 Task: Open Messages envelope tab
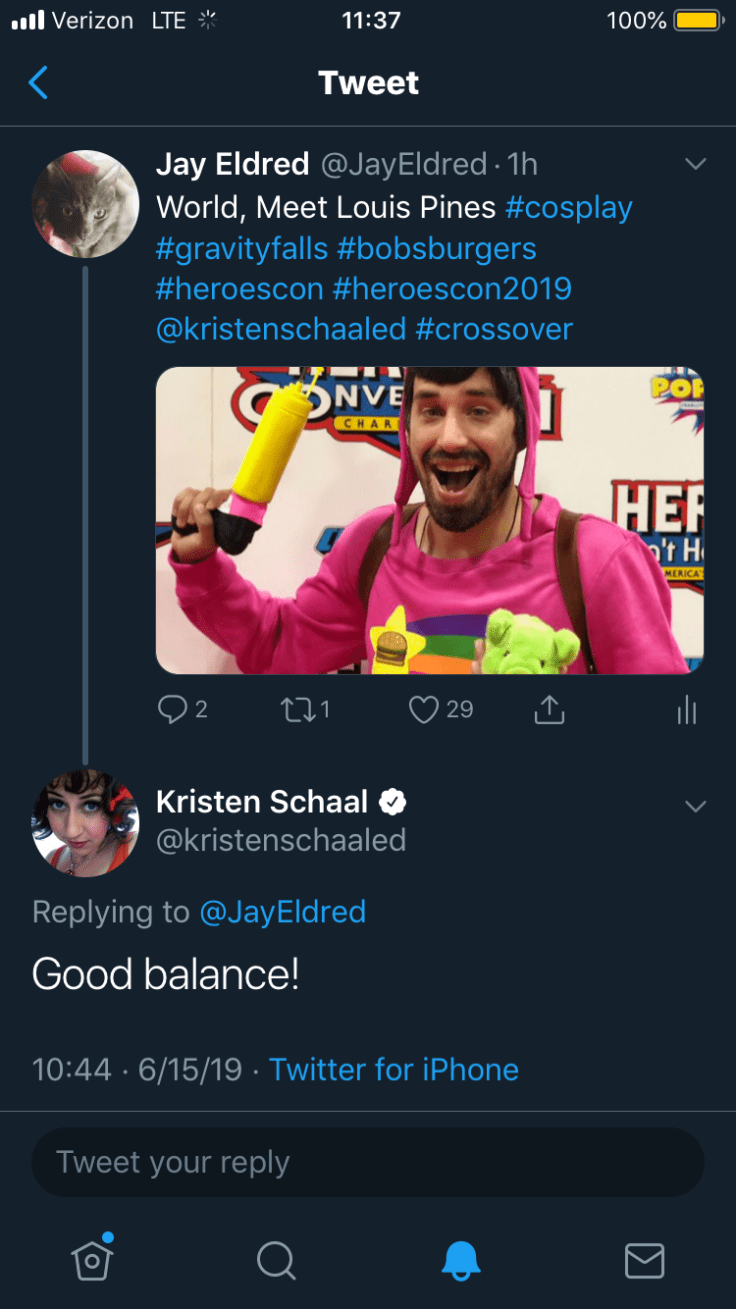tap(644, 1260)
